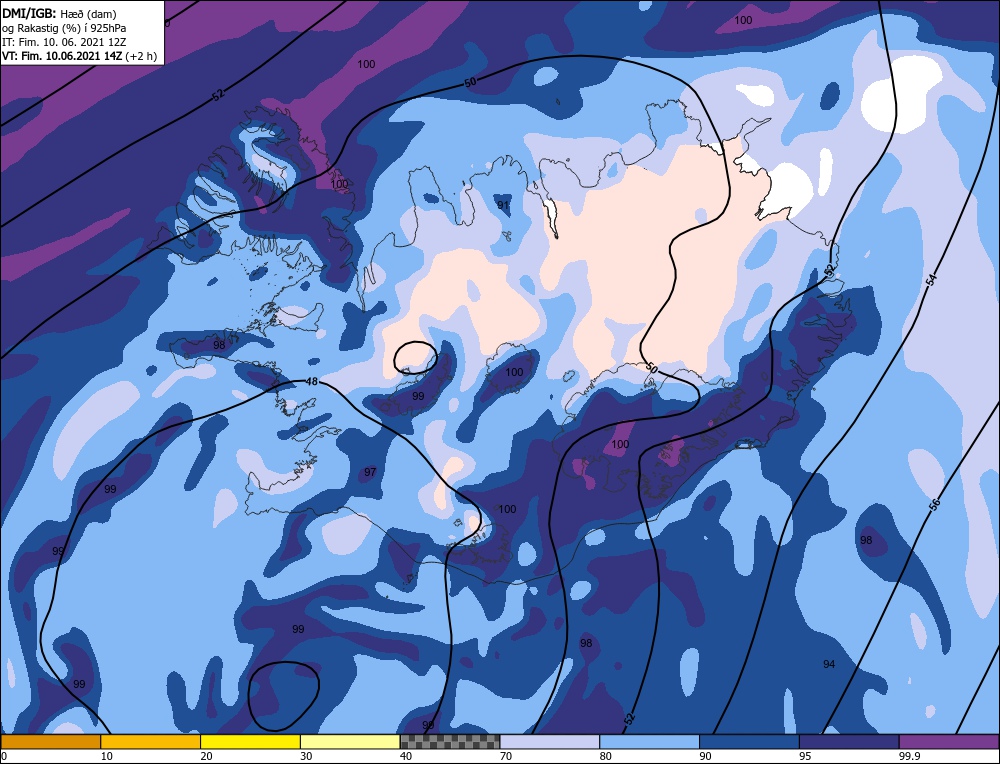Click the legend tick label '40'
Image resolution: width=1000 pixels, height=764 pixels.
tap(406, 756)
